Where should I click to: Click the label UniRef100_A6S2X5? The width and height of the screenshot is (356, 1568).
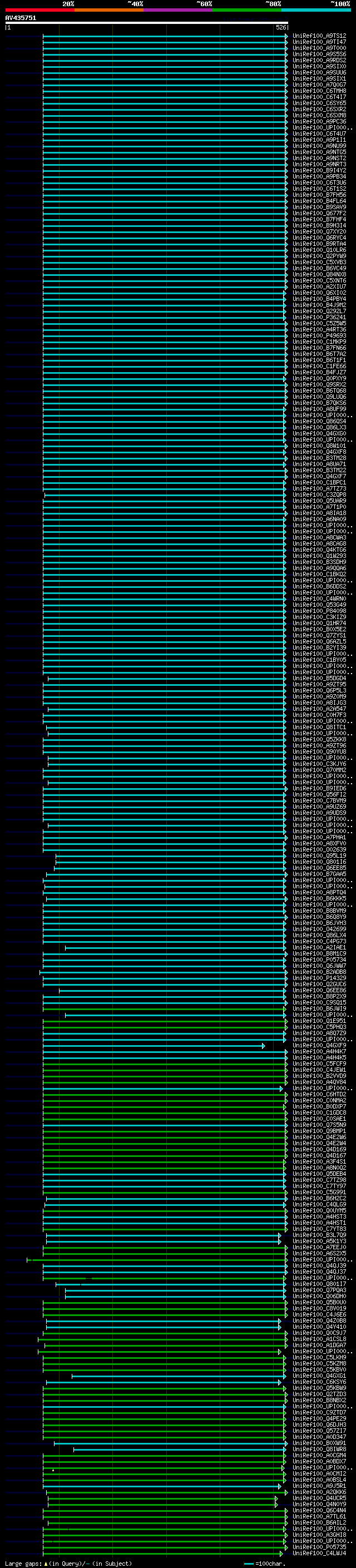(319, 1253)
